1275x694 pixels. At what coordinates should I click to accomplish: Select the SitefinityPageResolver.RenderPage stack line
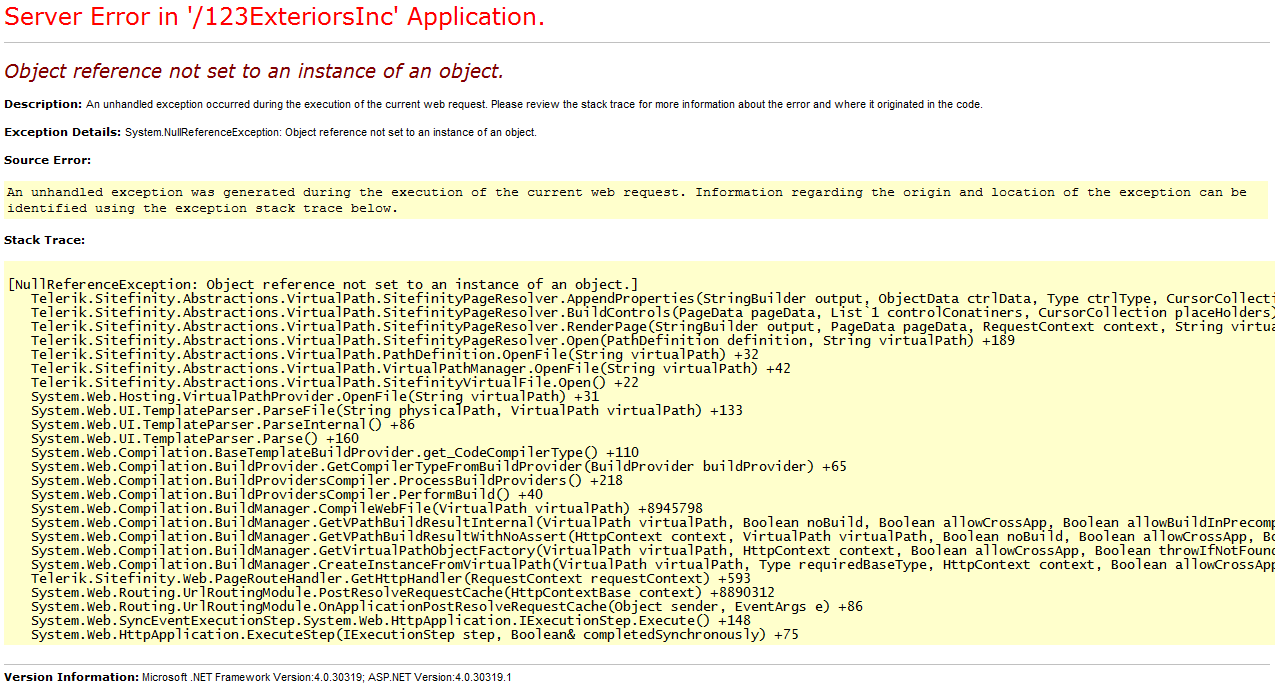[x=653, y=326]
